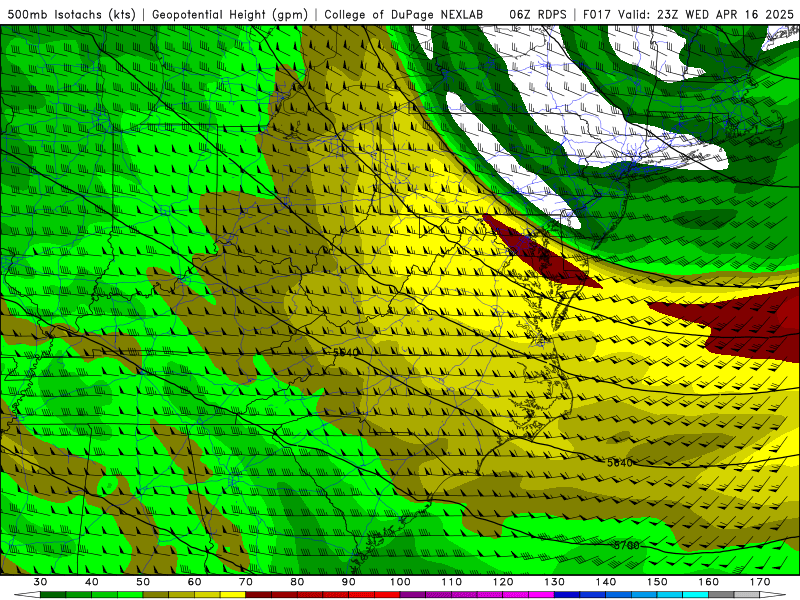The image size is (800, 600).
Task: Click the 140 value on the color scale
Action: [x=606, y=582]
